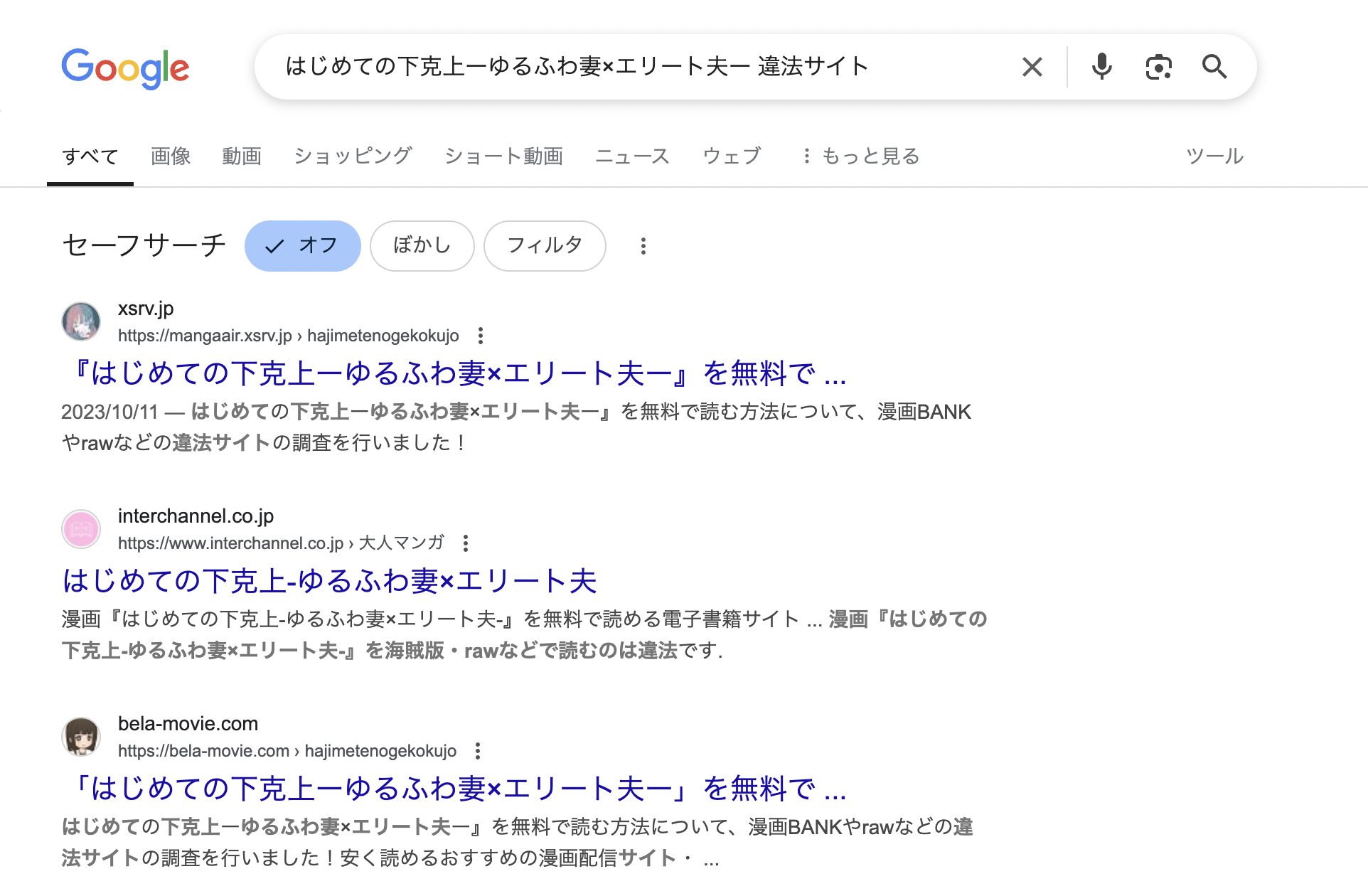Image resolution: width=1368 pixels, height=896 pixels.
Task: Open Google Lens image search
Action: coord(1158,66)
